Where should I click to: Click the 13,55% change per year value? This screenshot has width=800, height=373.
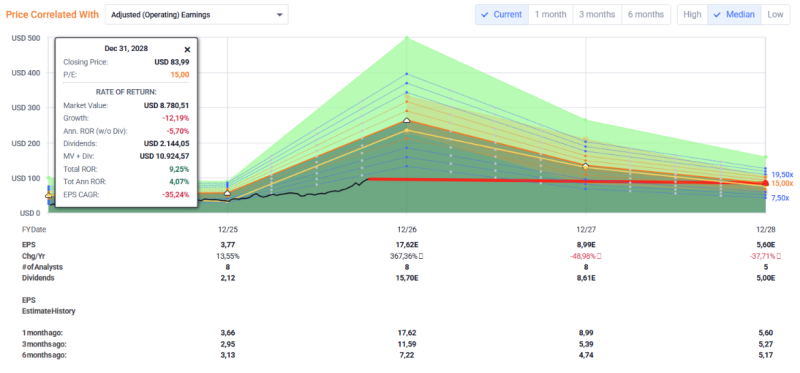pyautogui.click(x=228, y=256)
